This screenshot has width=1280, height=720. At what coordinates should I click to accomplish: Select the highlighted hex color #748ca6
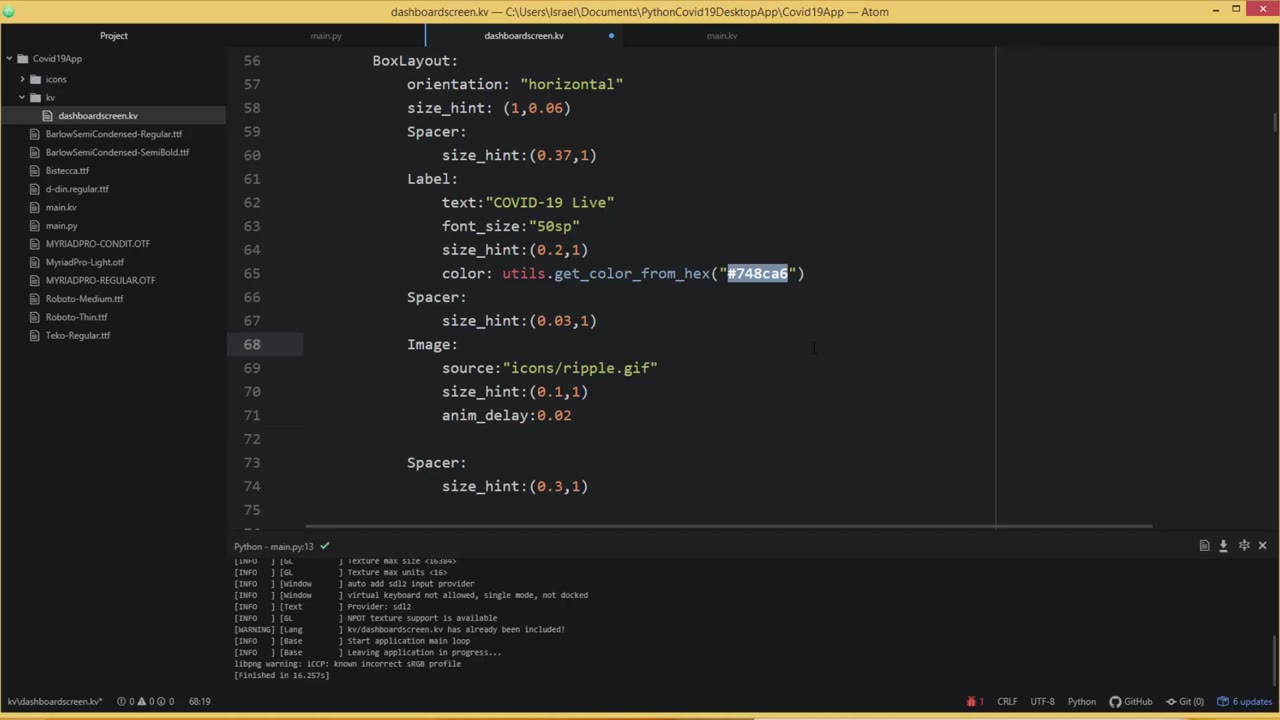pos(757,273)
